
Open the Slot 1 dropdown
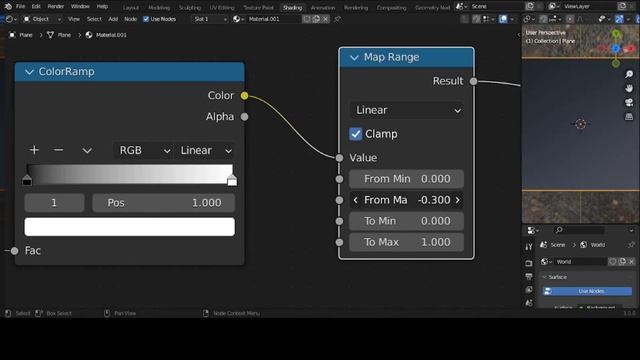click(x=210, y=19)
